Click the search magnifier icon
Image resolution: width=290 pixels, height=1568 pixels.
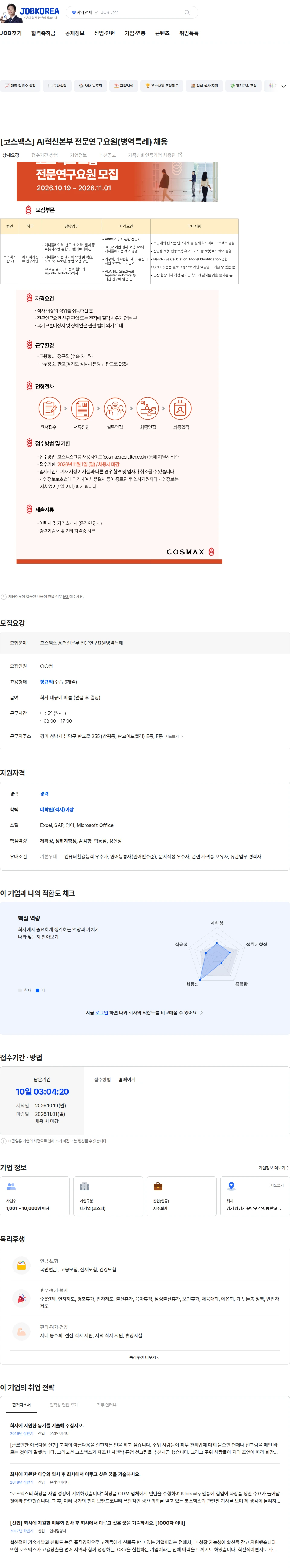click(x=187, y=12)
